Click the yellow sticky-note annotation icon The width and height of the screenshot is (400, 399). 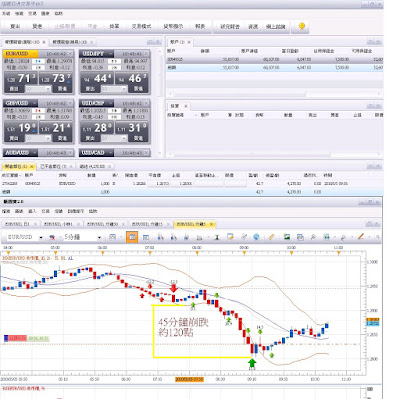pos(230,237)
